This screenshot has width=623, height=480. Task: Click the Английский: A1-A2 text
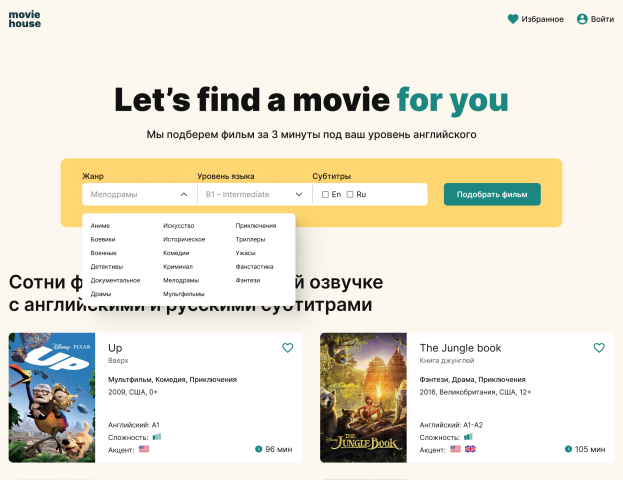451,425
